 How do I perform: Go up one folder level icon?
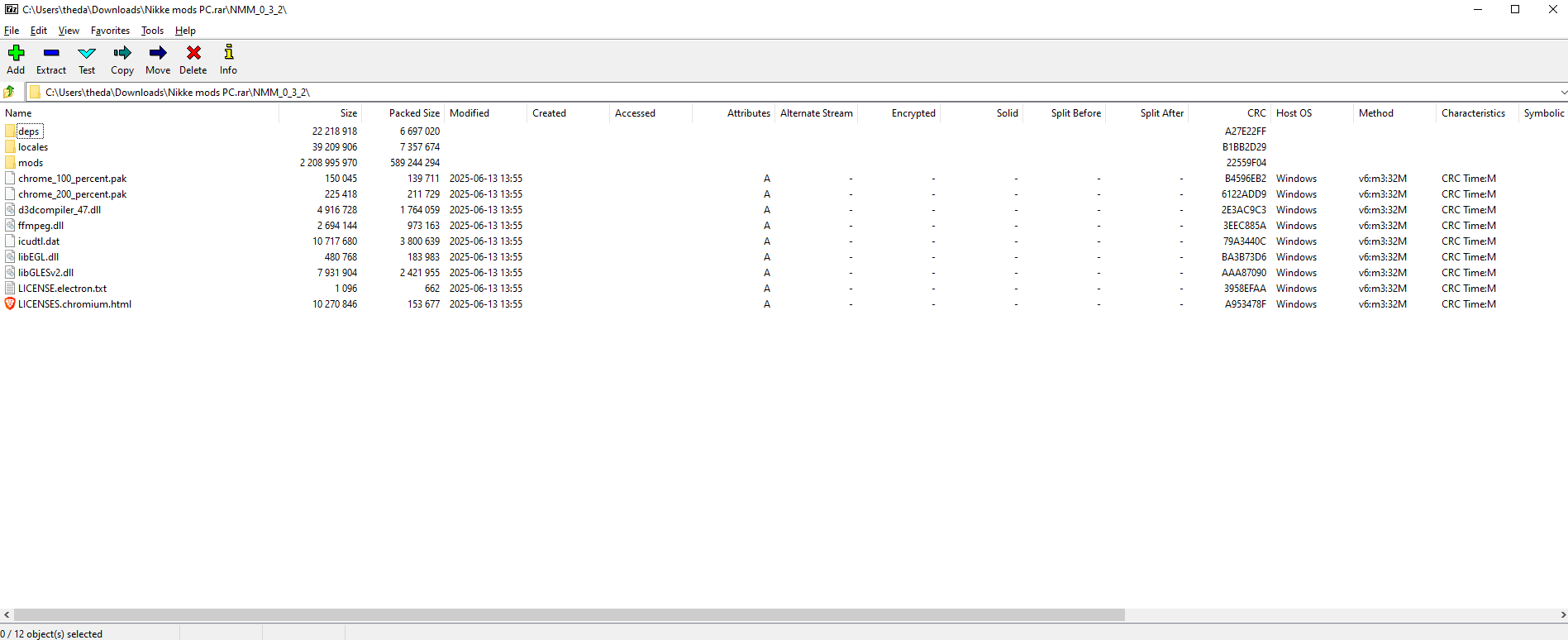pos(10,92)
